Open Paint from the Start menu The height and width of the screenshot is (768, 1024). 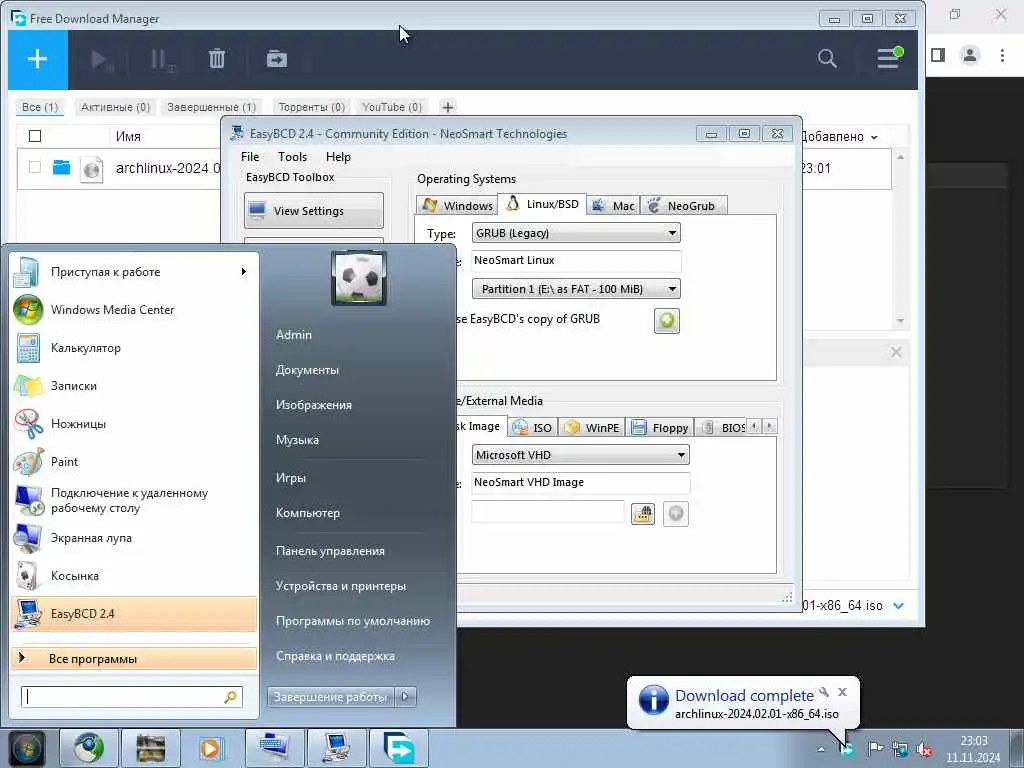tap(134, 462)
